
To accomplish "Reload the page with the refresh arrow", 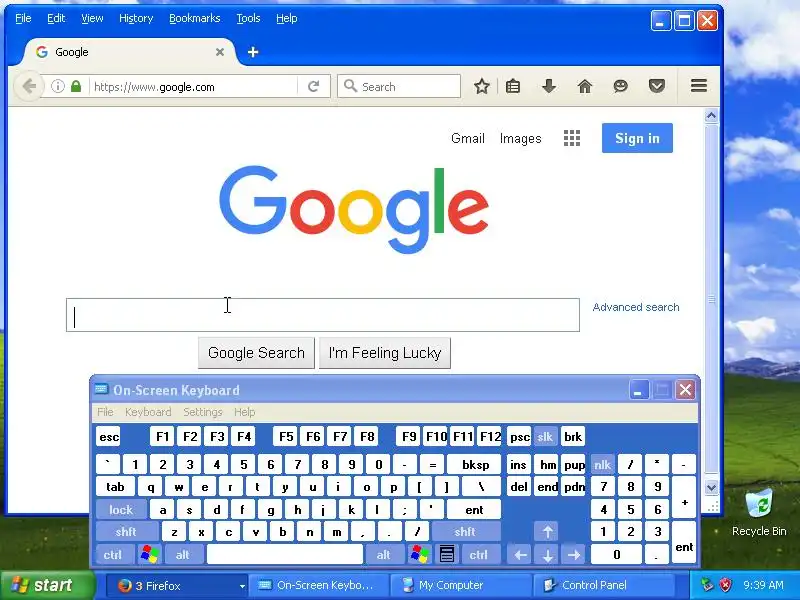I will pyautogui.click(x=313, y=86).
